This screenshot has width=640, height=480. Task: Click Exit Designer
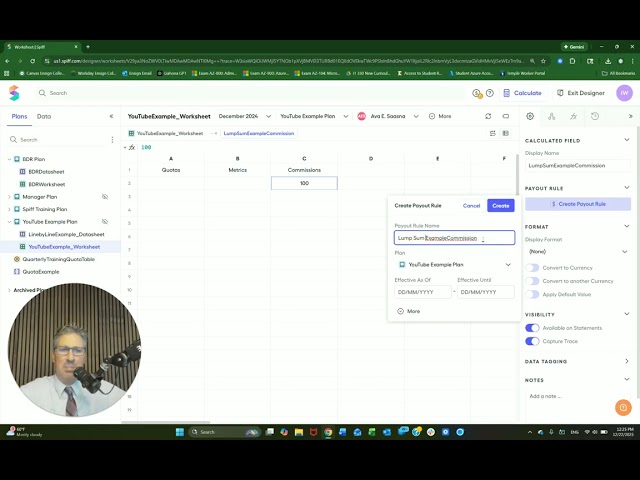point(581,93)
